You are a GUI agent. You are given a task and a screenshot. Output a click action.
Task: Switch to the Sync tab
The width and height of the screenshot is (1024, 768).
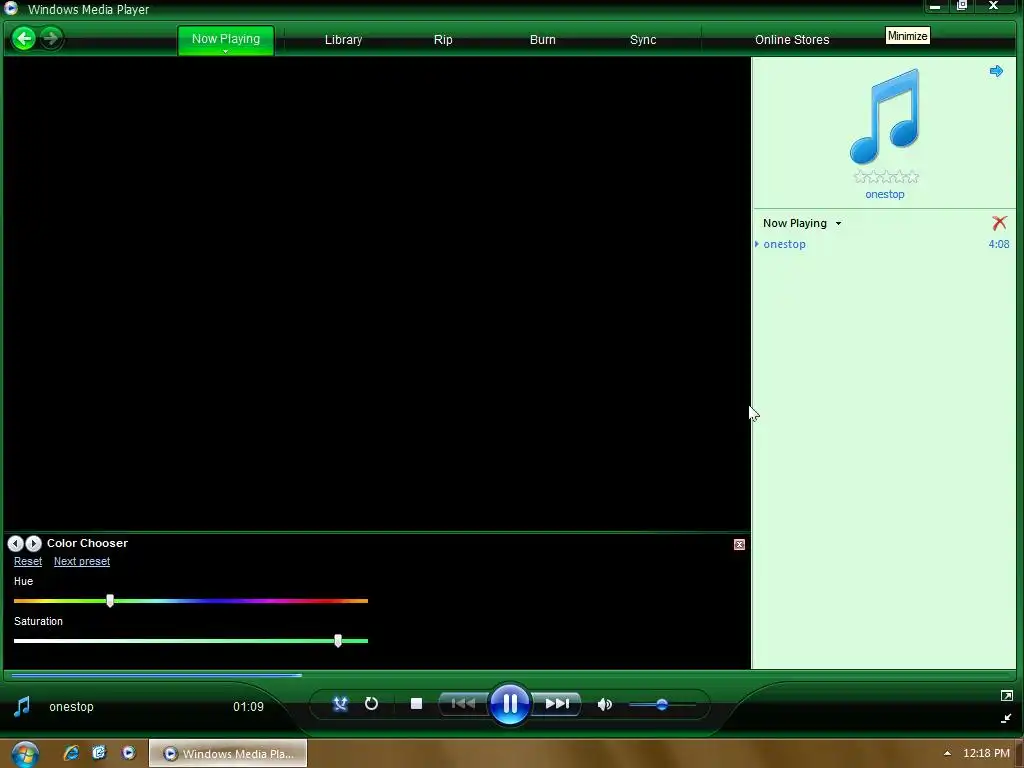click(643, 40)
